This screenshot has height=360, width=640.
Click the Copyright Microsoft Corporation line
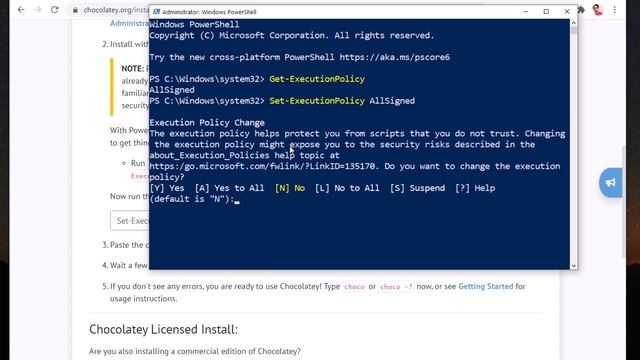291,36
